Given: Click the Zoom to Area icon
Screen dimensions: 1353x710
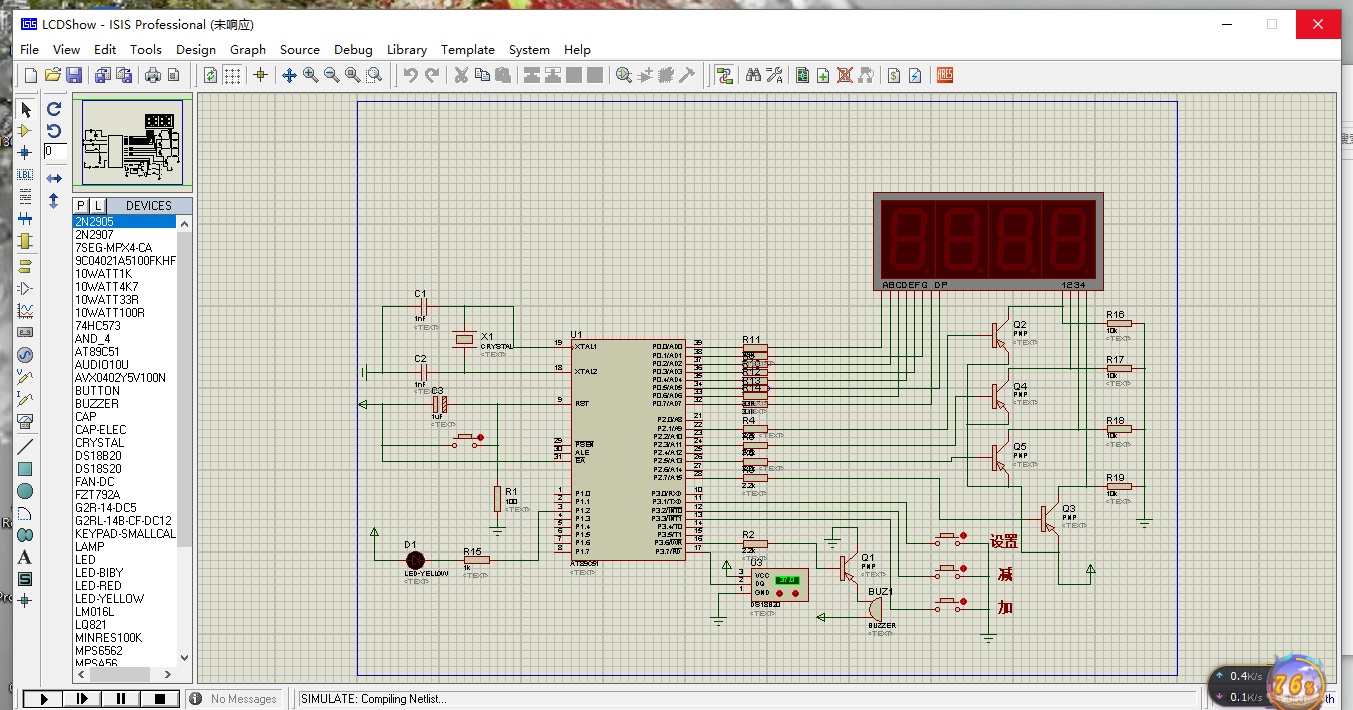Looking at the screenshot, I should point(374,75).
